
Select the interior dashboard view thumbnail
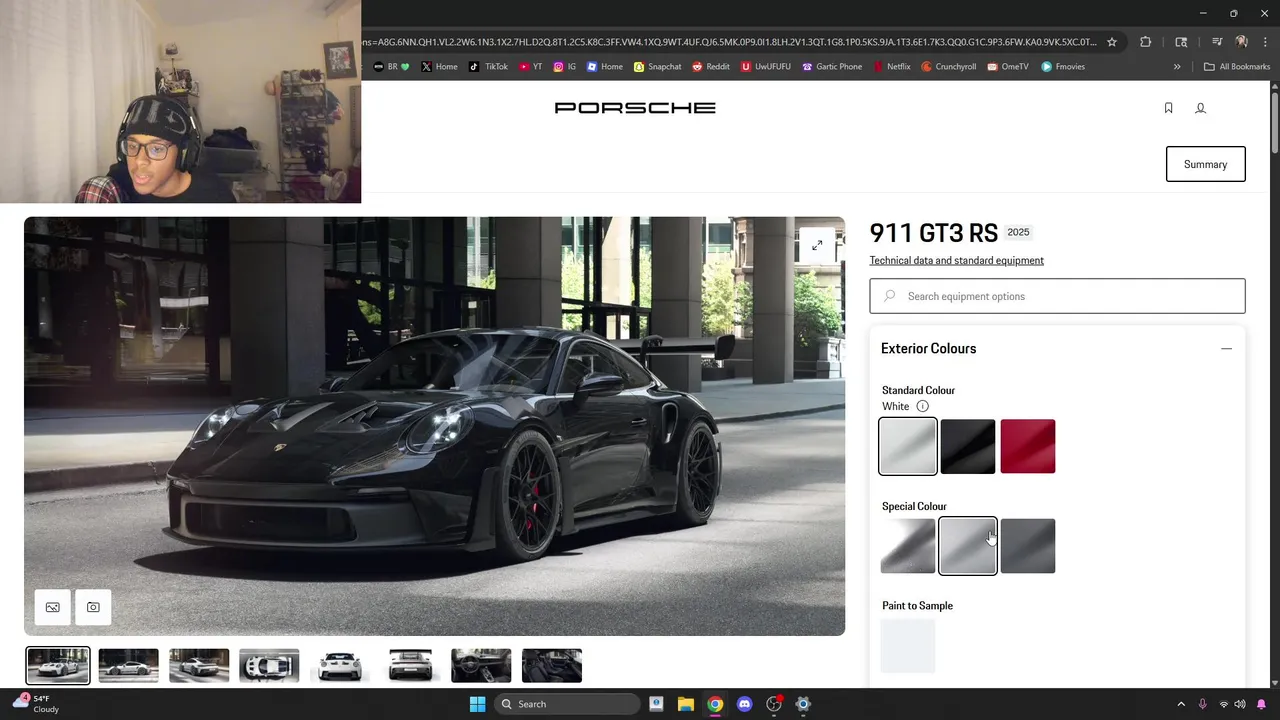[x=481, y=666]
